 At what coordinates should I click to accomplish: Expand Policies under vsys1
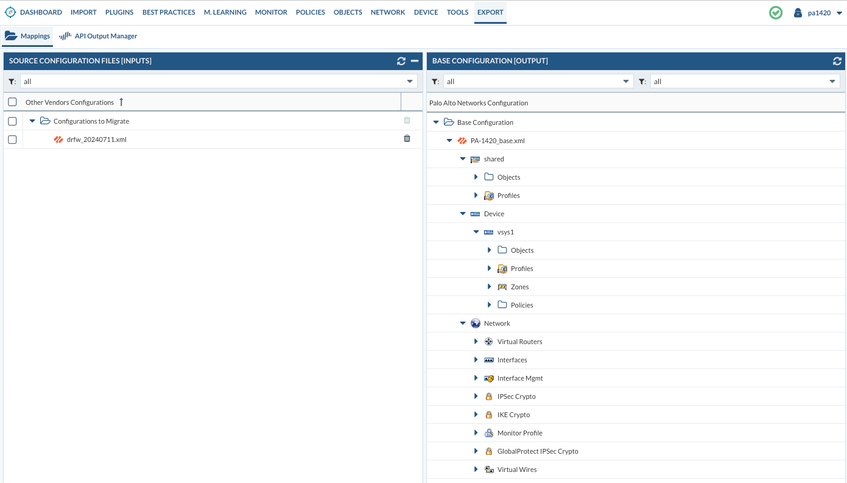pos(489,305)
